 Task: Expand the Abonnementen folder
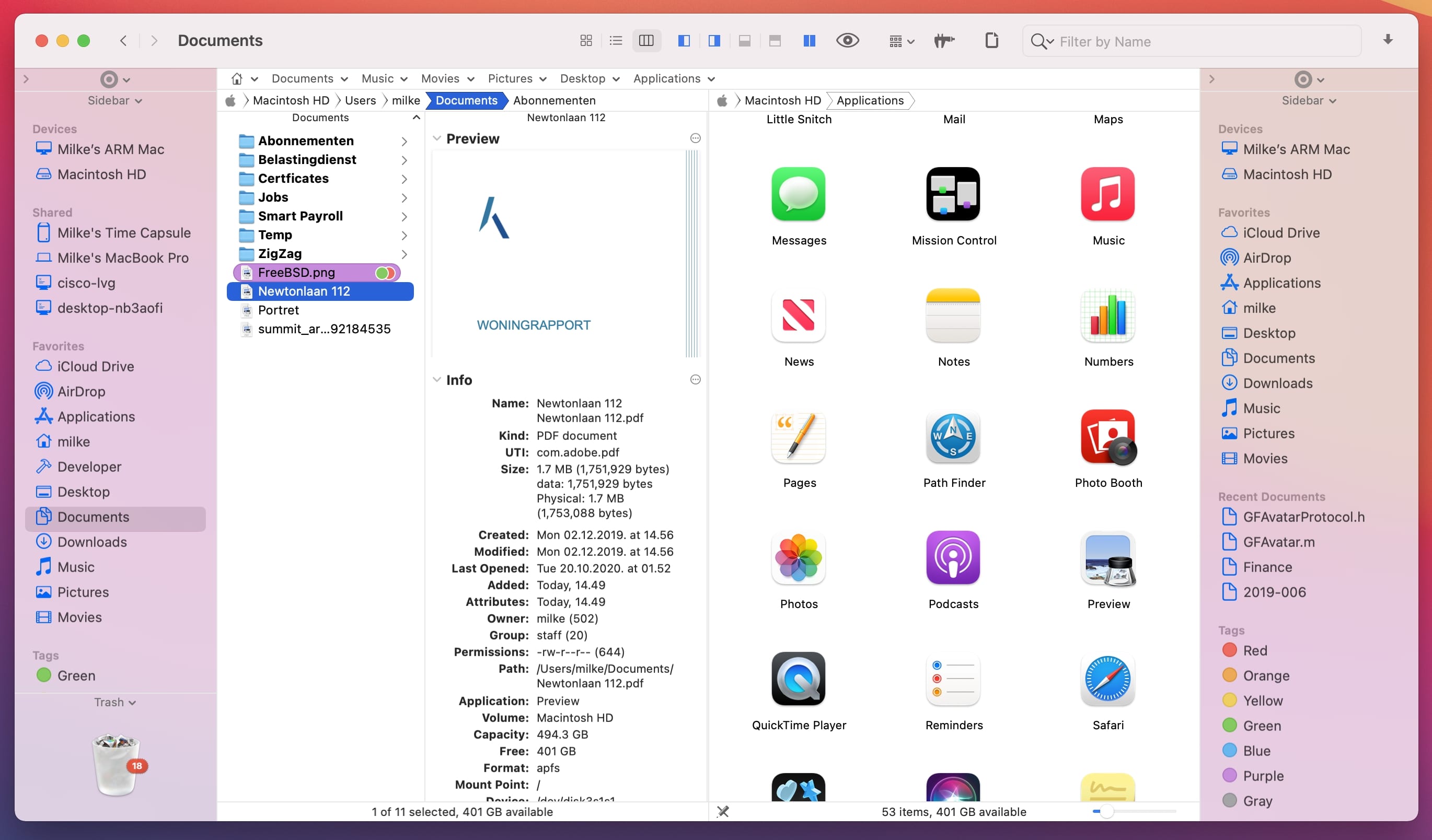tap(404, 141)
